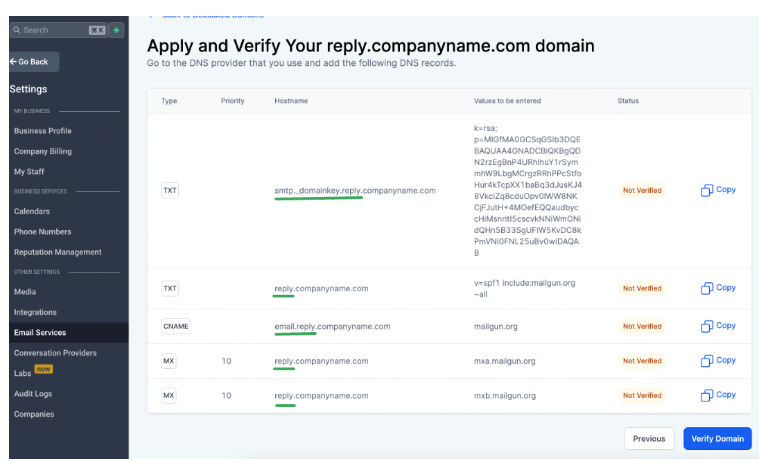Open Reputation Management

point(58,252)
